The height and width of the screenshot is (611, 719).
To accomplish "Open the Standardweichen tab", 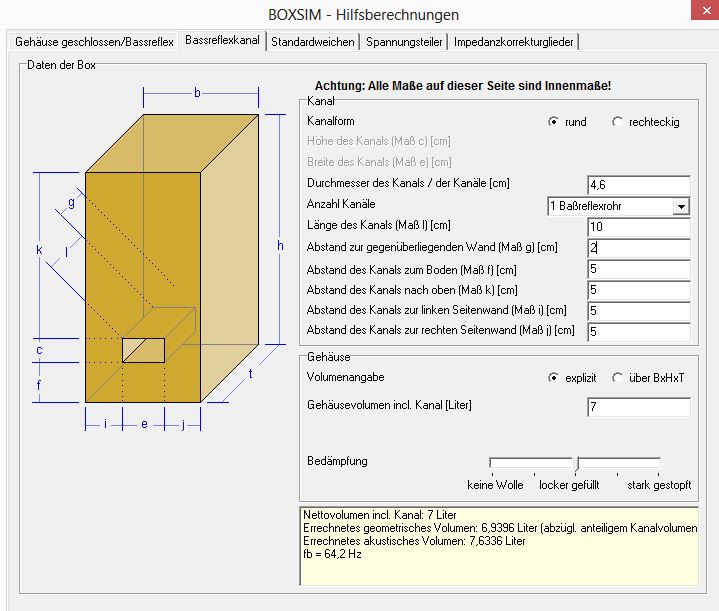I will click(313, 42).
